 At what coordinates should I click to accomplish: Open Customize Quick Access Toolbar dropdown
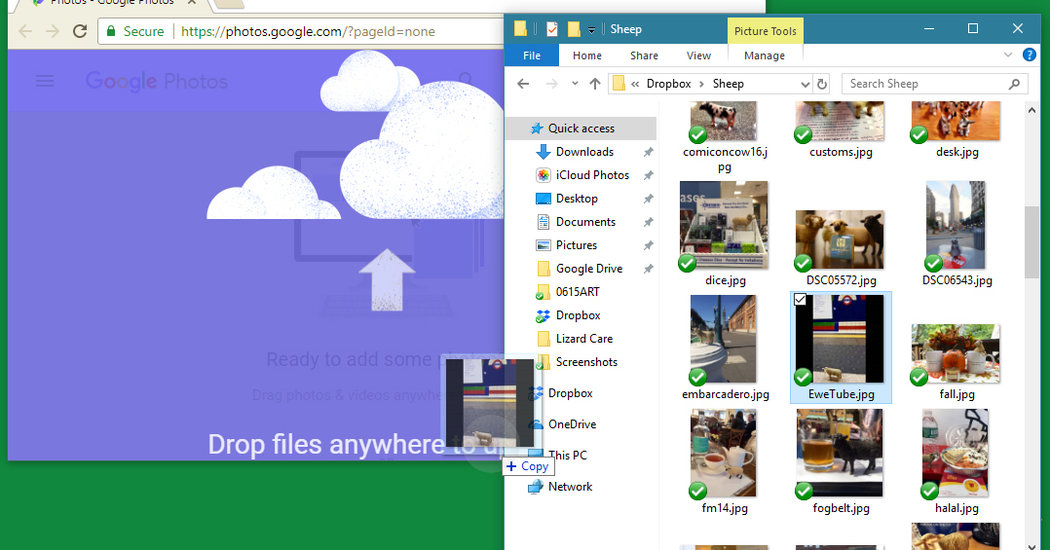pyautogui.click(x=591, y=29)
